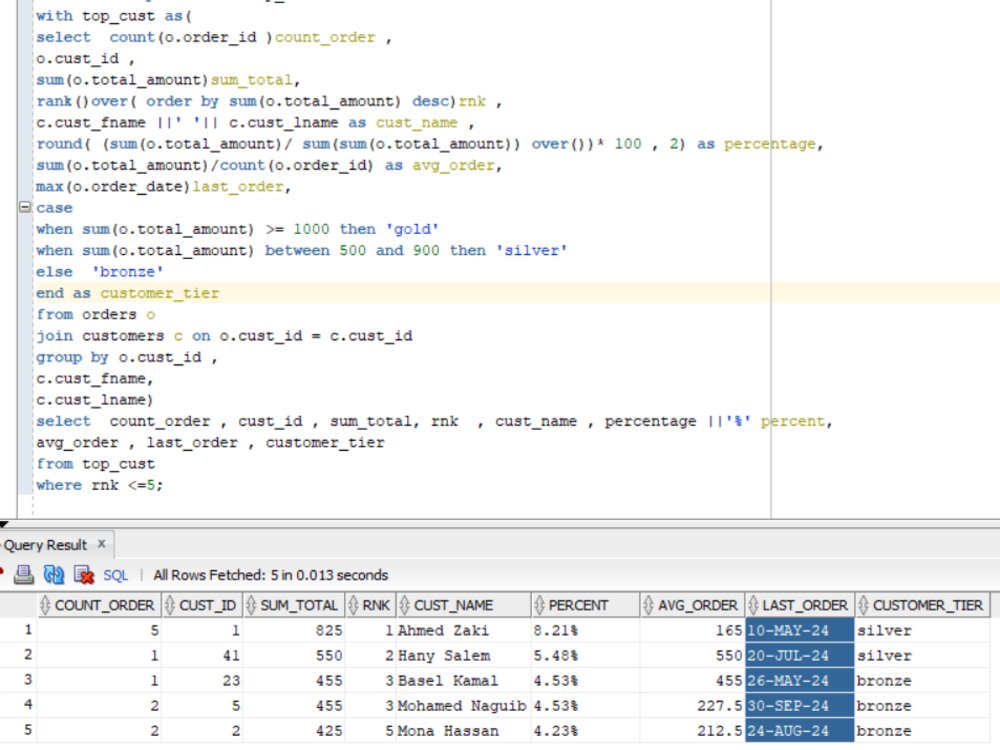Sort by the CUST_ID column header
This screenshot has height=750, width=1000.
[x=202, y=605]
